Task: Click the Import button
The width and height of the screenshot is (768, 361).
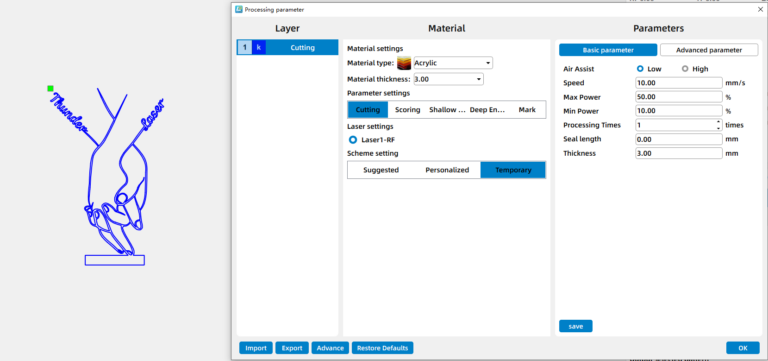Action: click(x=256, y=348)
